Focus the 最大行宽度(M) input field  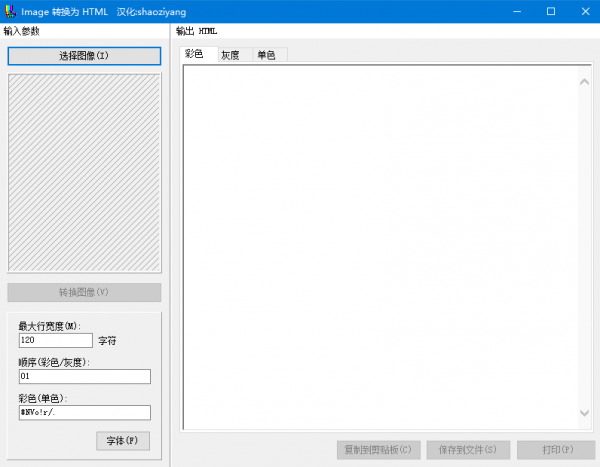56,340
